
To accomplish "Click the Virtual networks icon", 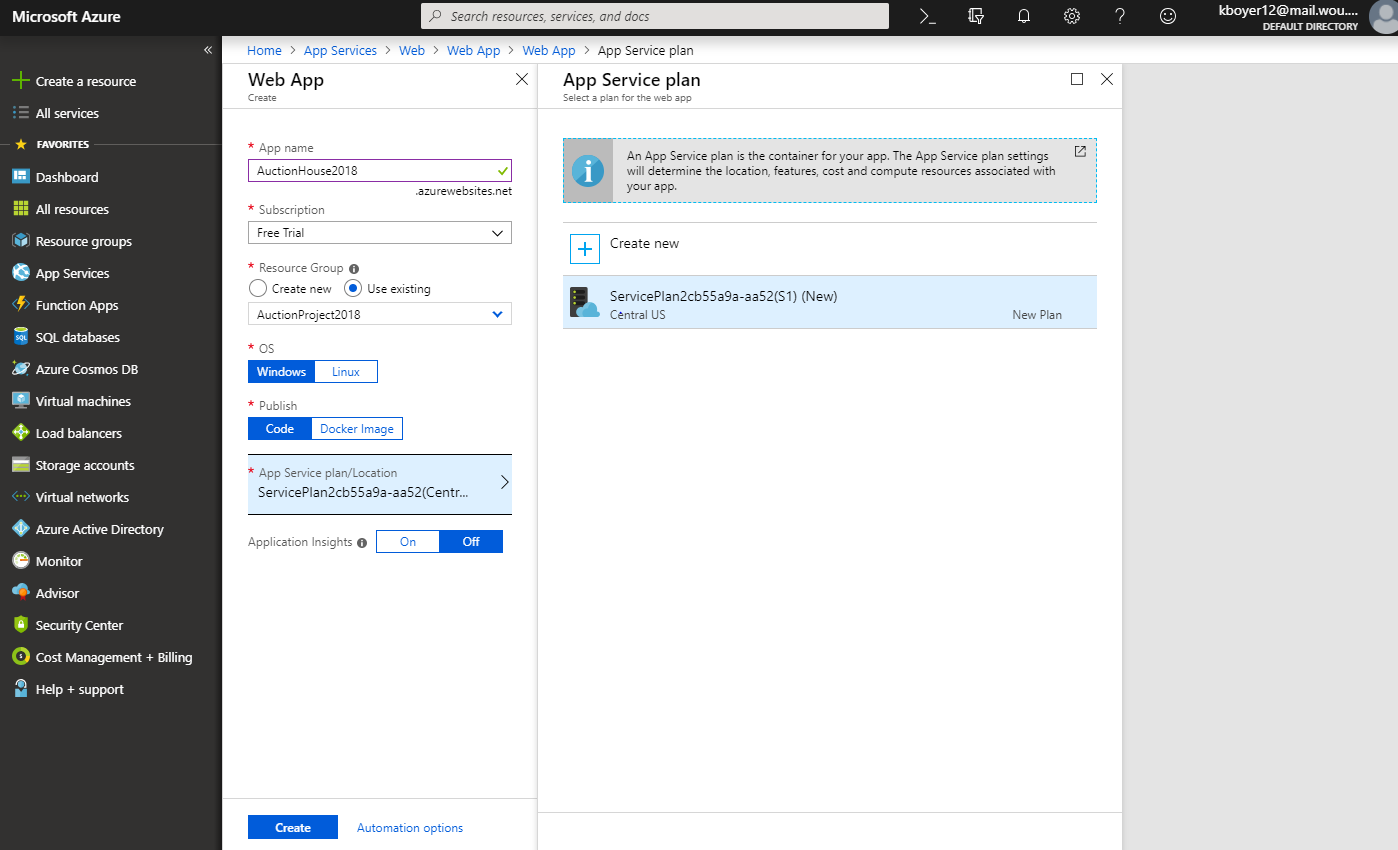I will coord(20,497).
